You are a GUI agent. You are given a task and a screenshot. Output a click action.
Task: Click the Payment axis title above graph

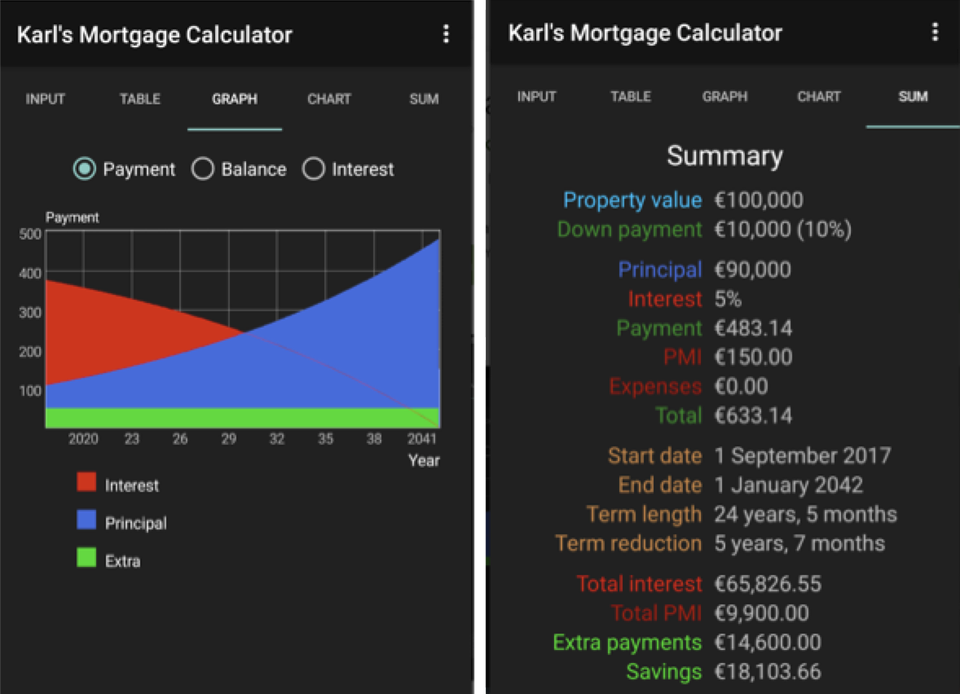point(72,217)
